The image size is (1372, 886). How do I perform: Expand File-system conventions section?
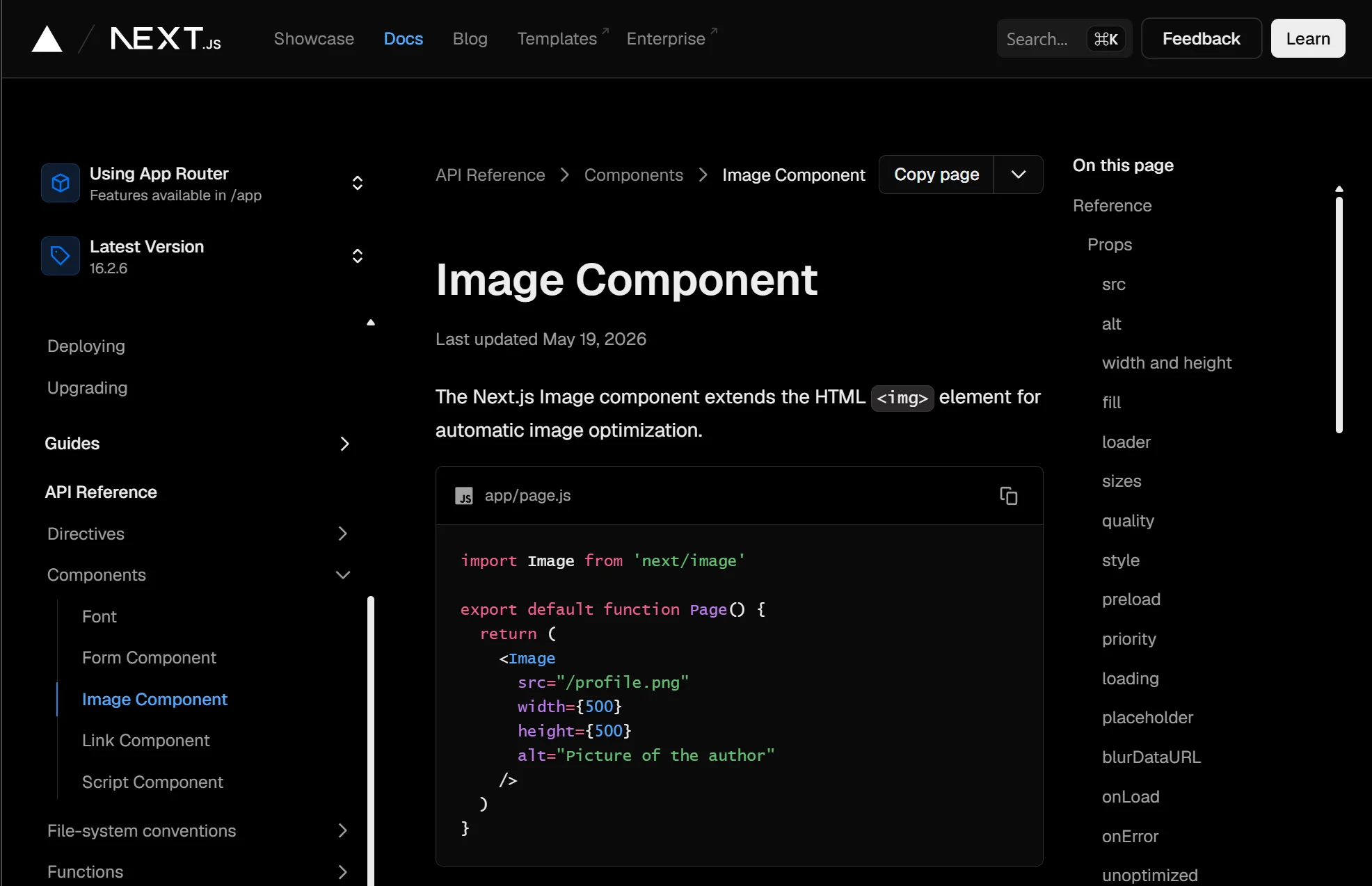click(x=198, y=830)
